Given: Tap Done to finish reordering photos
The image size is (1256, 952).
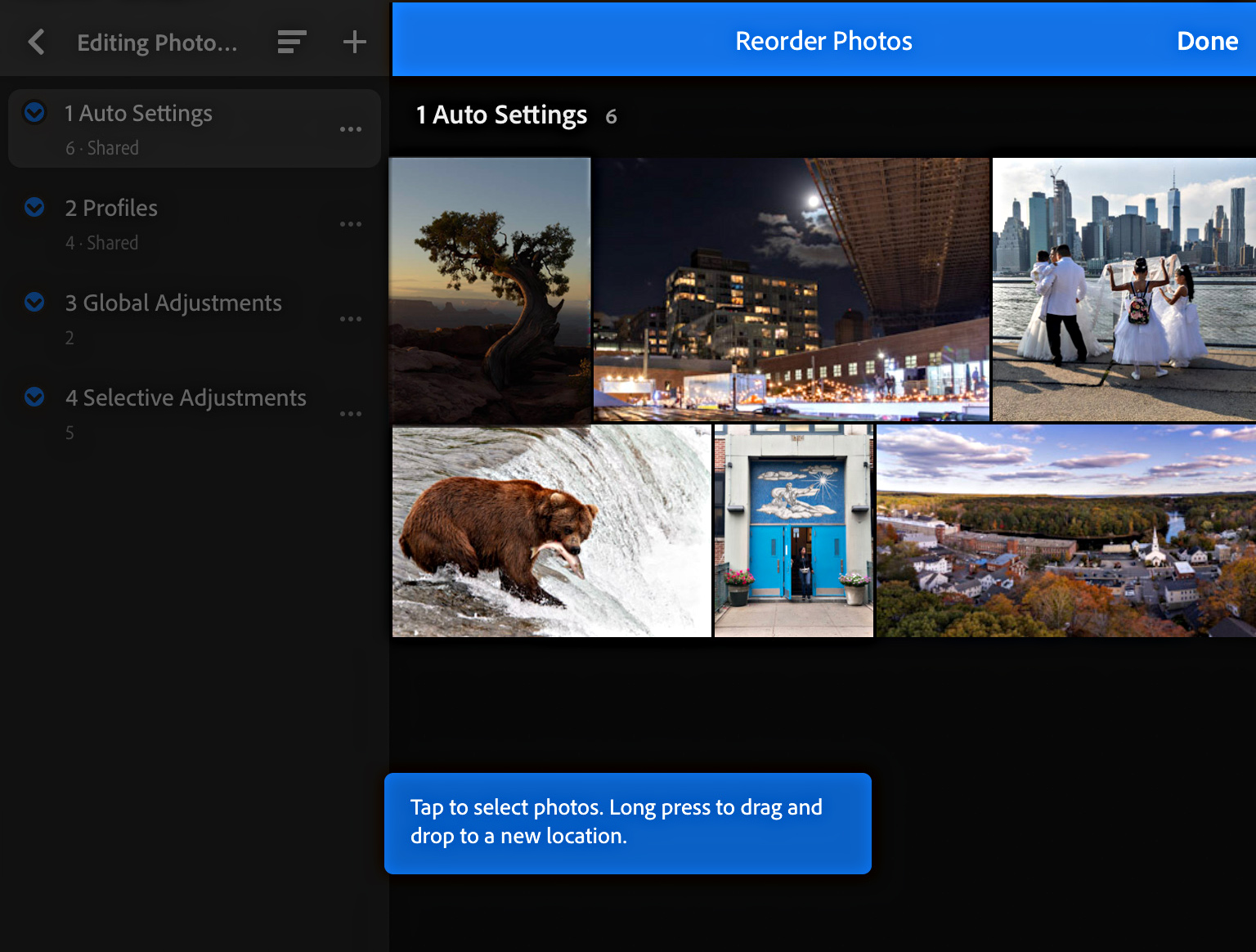Looking at the screenshot, I should pyautogui.click(x=1207, y=41).
